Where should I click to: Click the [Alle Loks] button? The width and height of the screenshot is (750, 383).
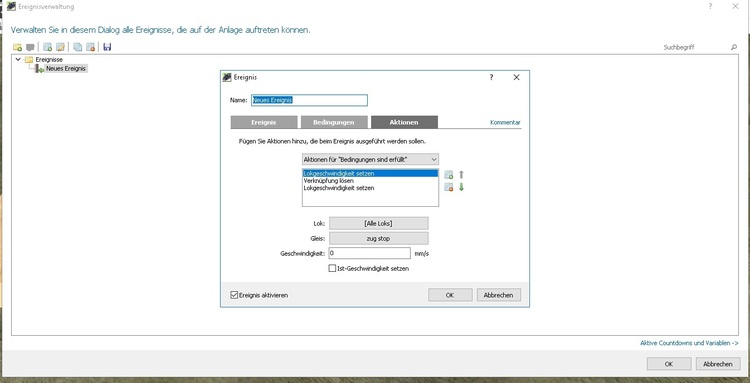pyautogui.click(x=379, y=223)
